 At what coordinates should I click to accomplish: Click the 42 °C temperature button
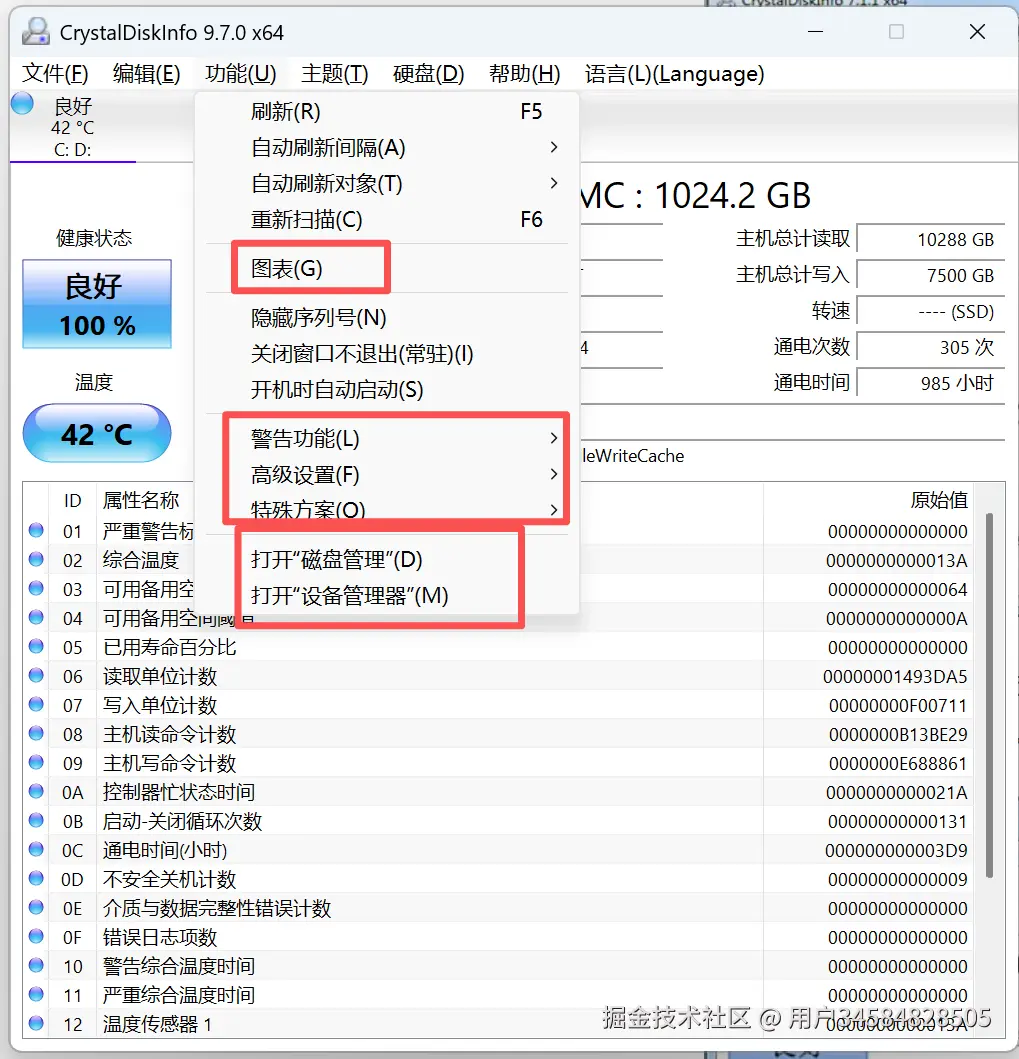coord(97,433)
